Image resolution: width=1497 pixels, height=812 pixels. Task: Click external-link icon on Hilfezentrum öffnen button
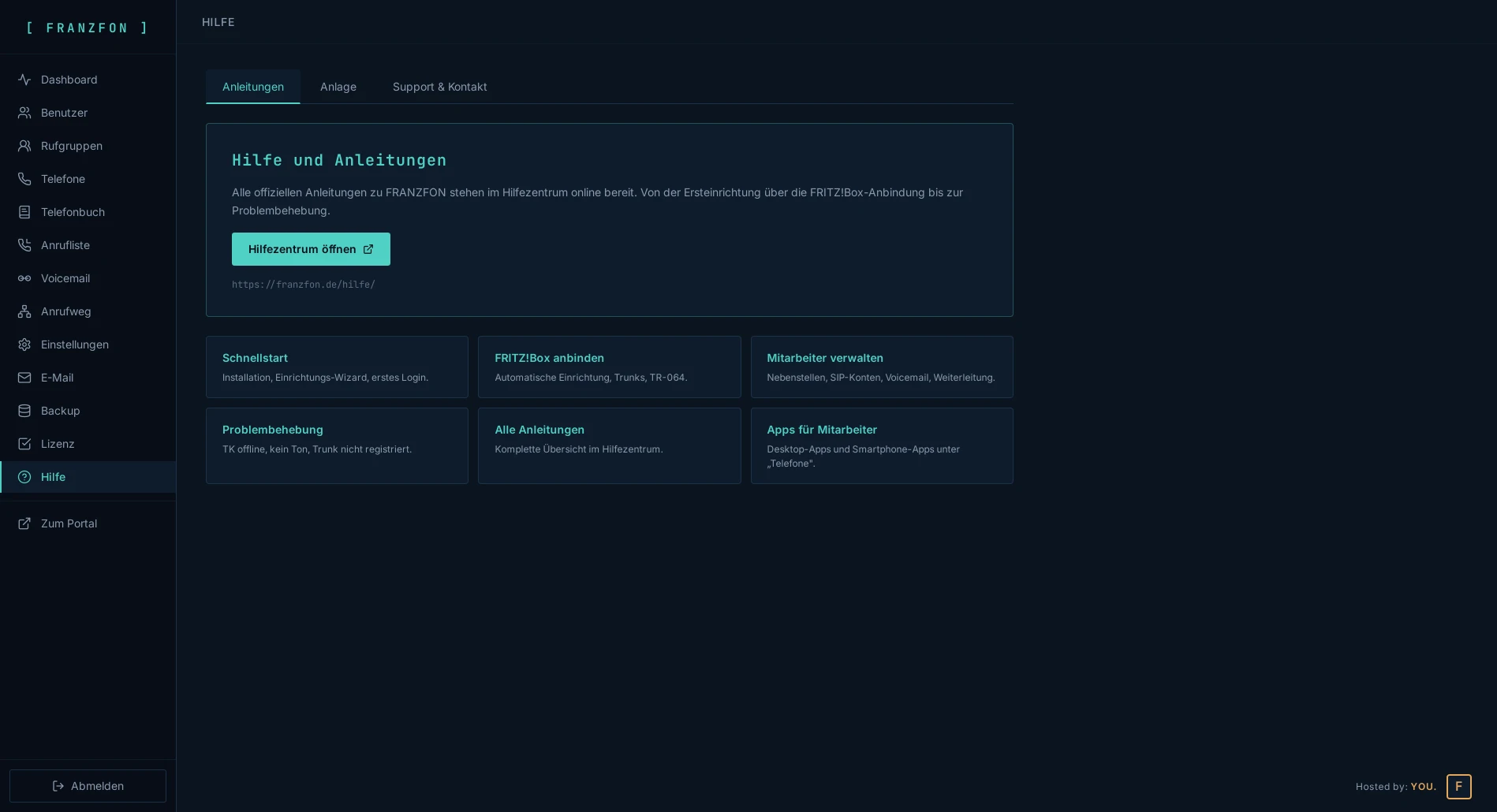coord(368,249)
